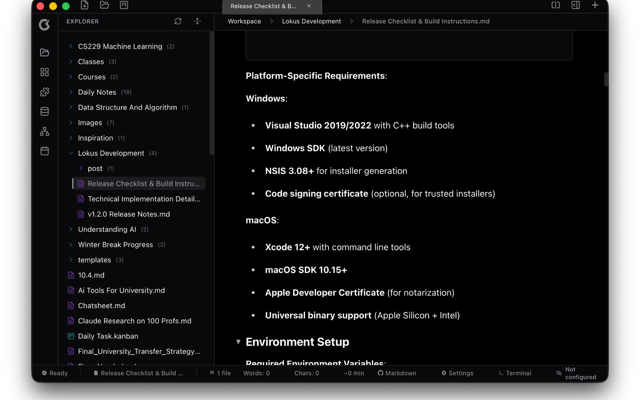Open the plugins puzzle icon in the sidebar

coord(44,92)
